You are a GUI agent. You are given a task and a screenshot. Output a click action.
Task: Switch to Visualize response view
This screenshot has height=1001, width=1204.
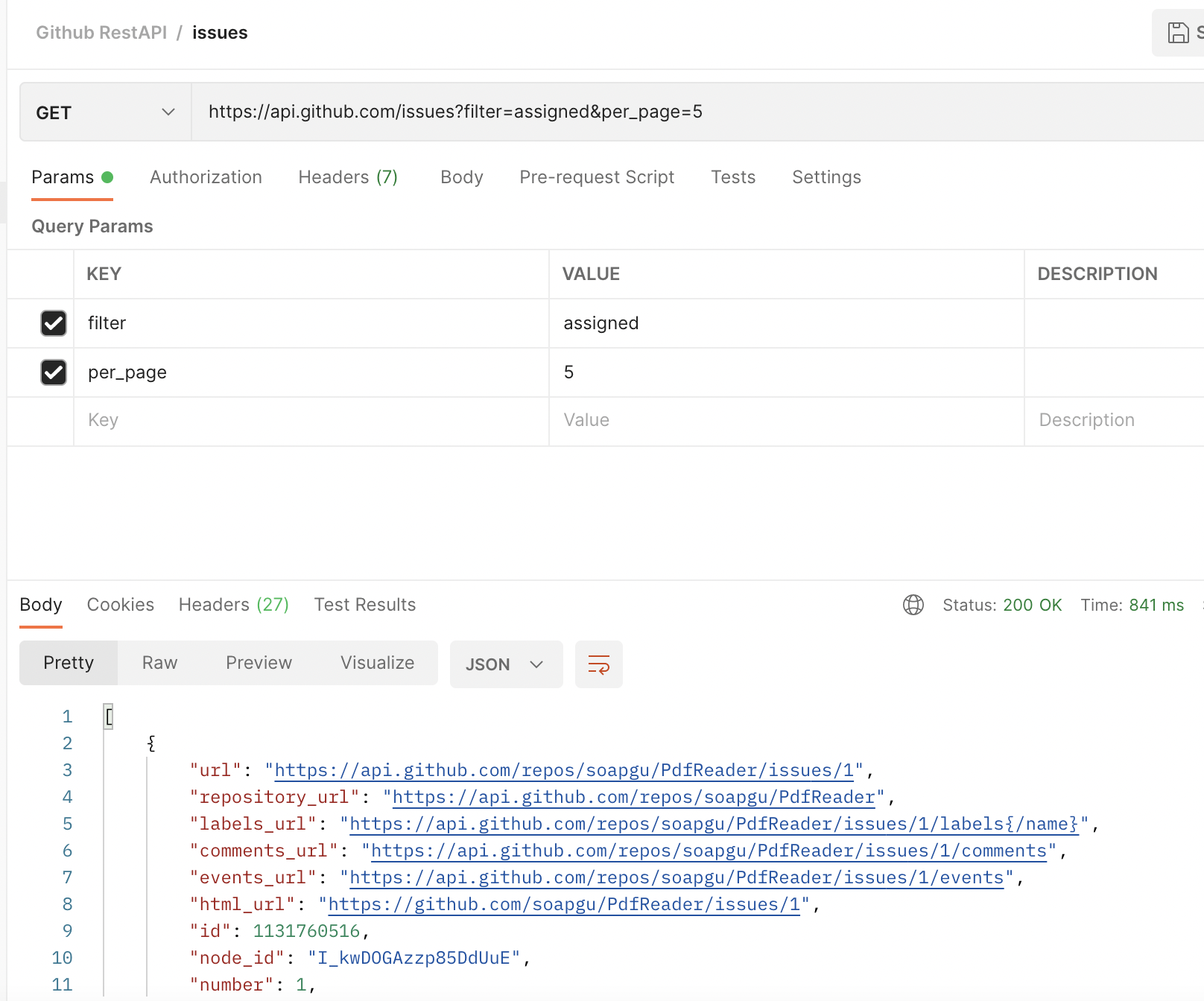pos(377,663)
